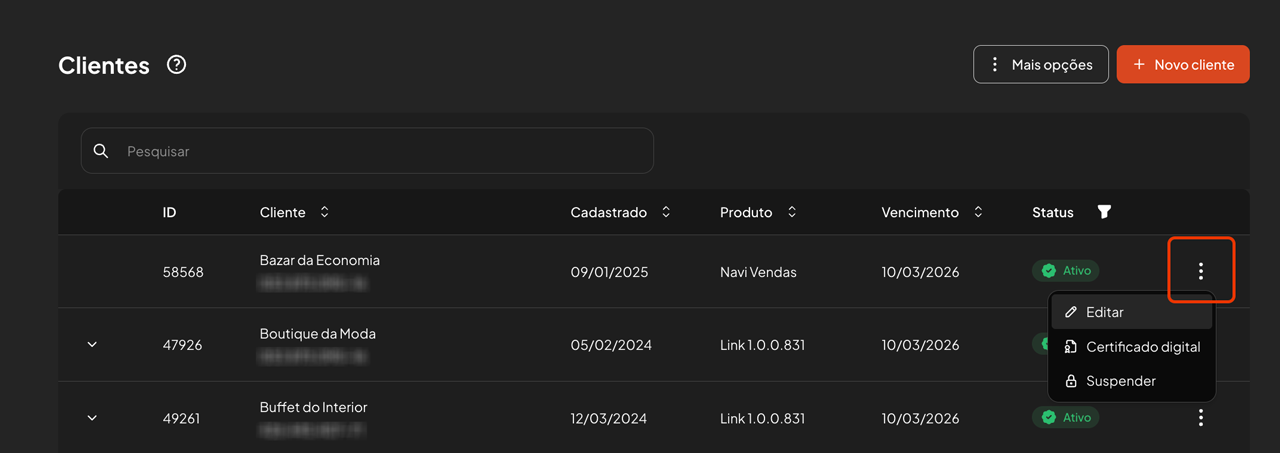Viewport: 1280px width, 453px height.
Task: Click the Novo cliente button
Action: pyautogui.click(x=1183, y=65)
